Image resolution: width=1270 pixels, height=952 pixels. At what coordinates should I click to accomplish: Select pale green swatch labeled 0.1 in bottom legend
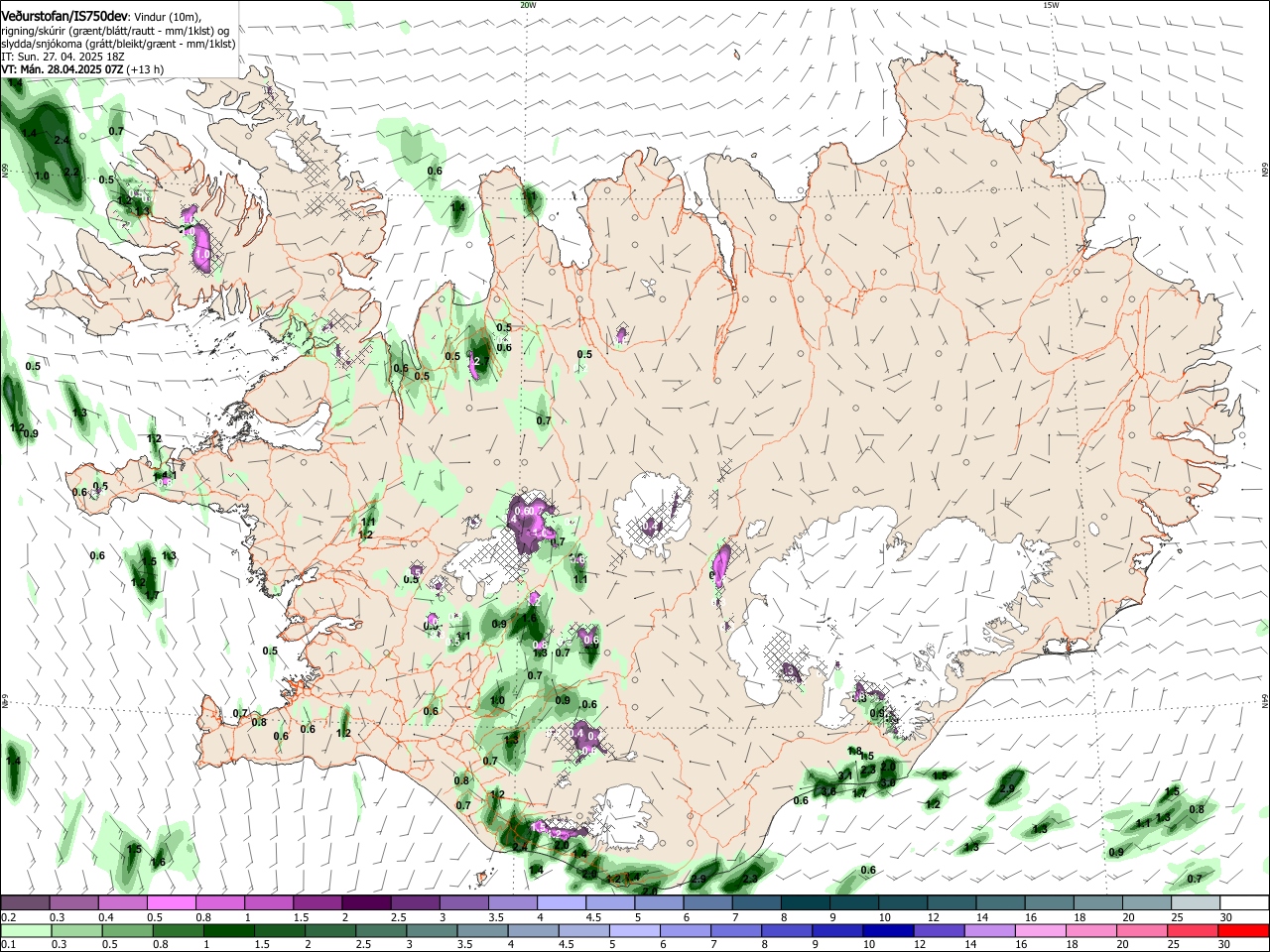pos(25,930)
